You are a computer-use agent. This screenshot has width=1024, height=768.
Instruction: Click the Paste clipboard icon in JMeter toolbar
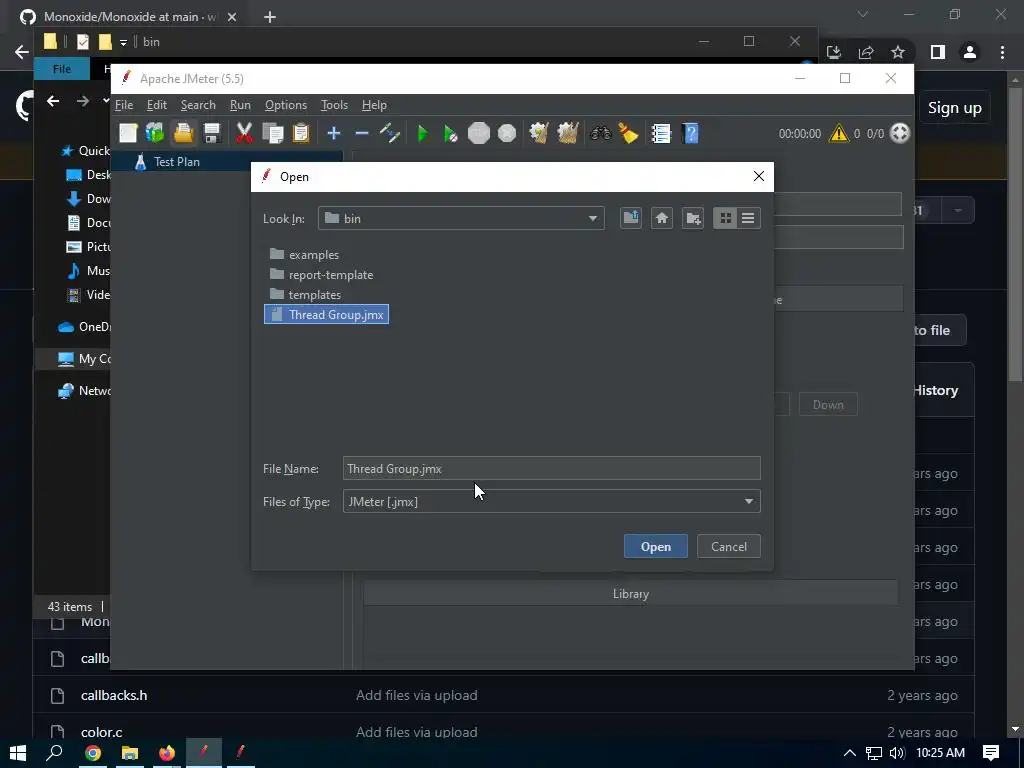pos(300,133)
